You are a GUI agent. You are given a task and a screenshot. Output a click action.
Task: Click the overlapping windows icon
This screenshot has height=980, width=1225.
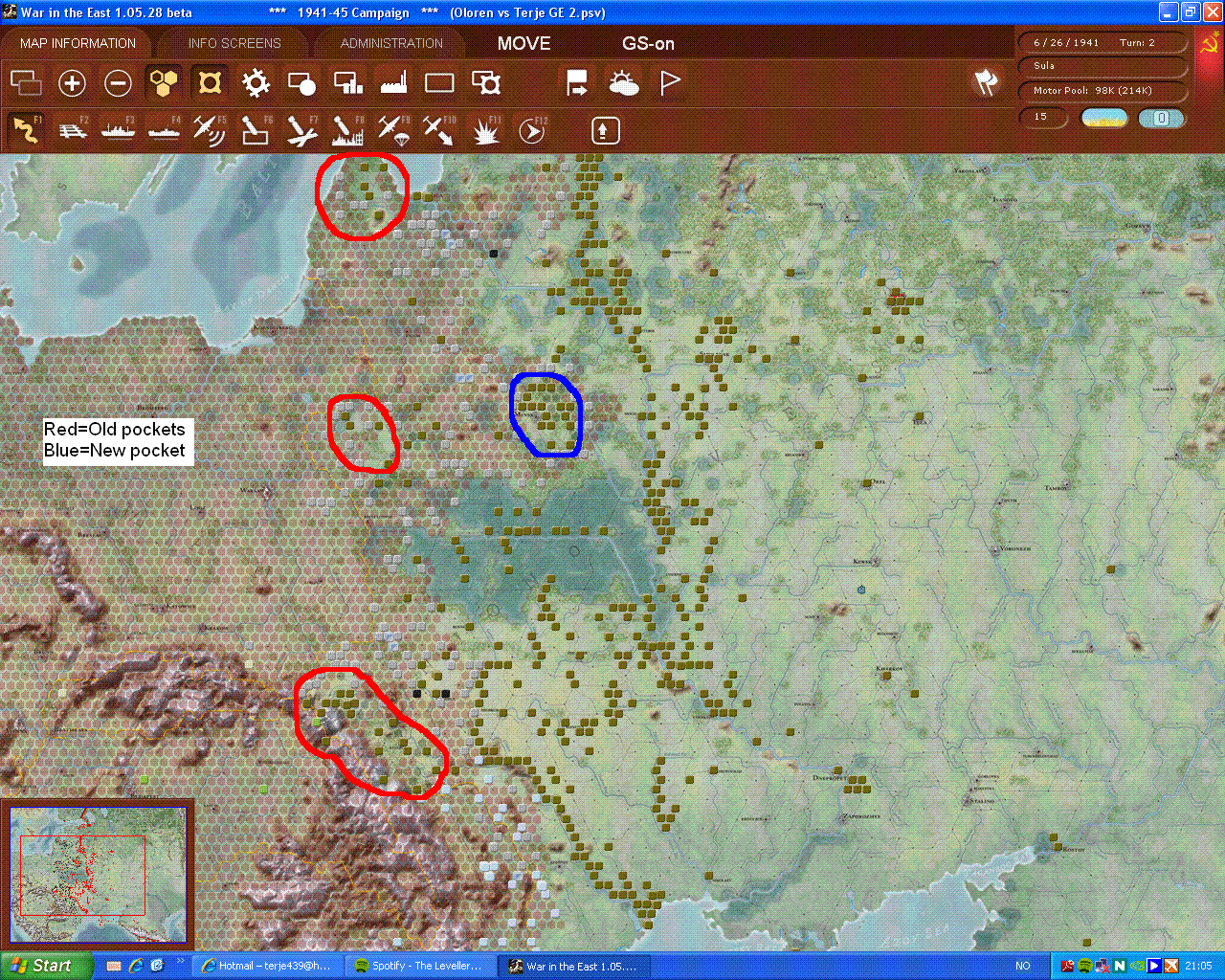[x=26, y=83]
